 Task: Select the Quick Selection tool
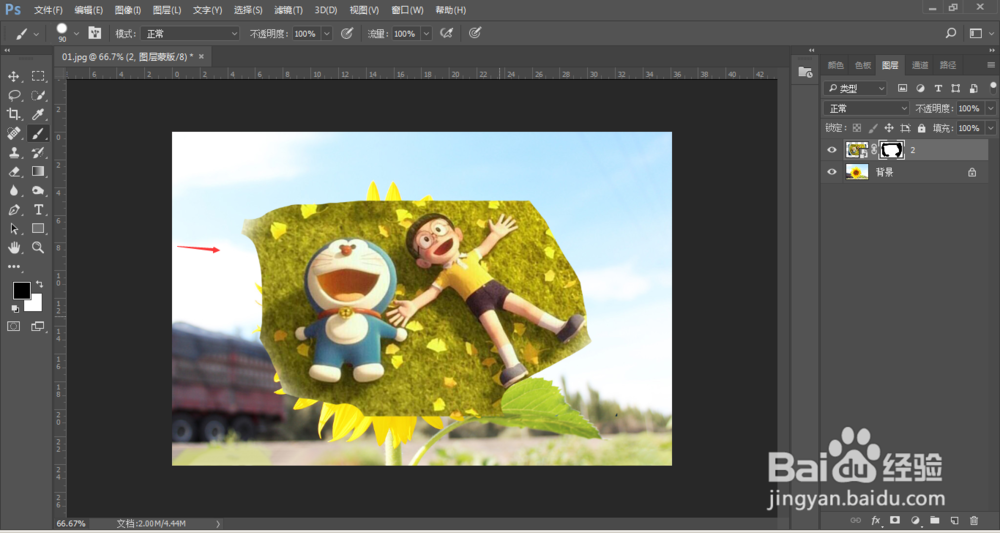[38, 96]
